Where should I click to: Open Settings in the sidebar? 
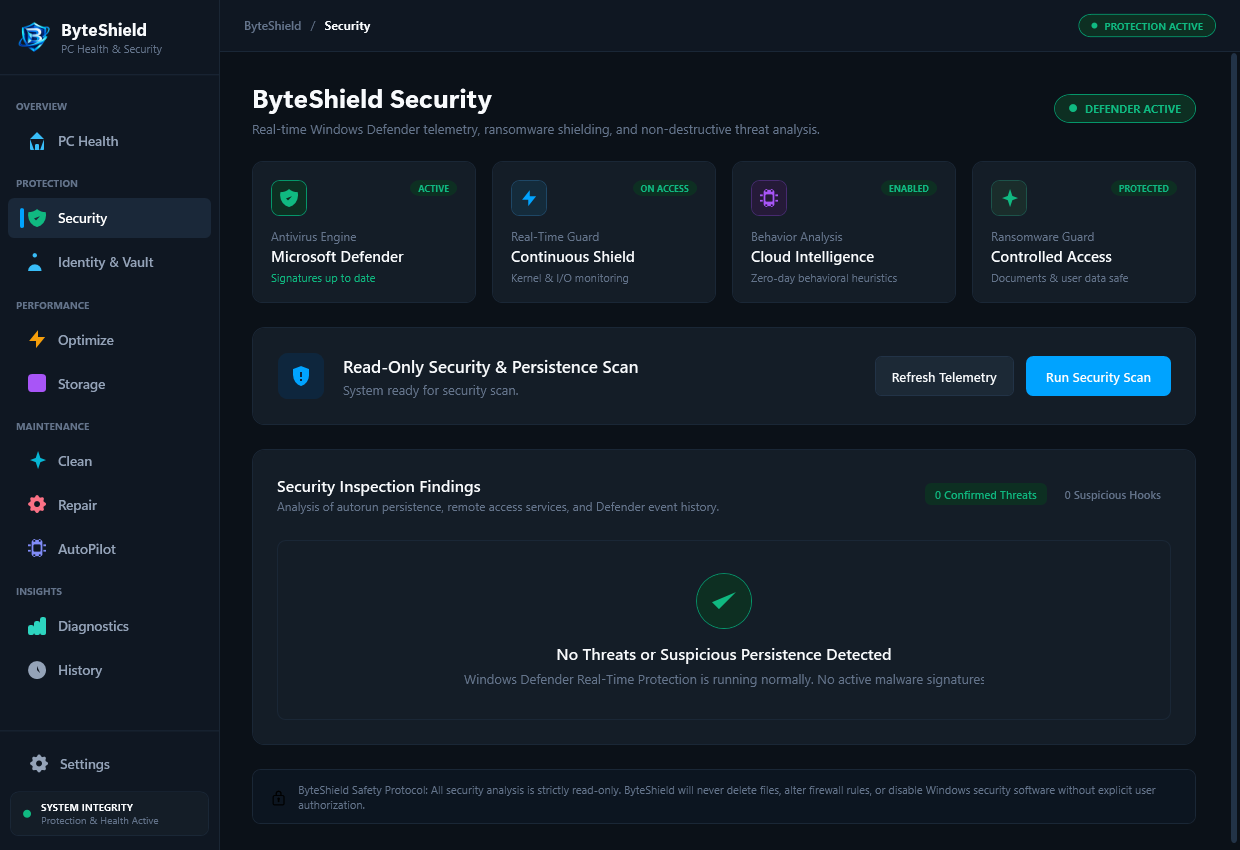[109, 764]
